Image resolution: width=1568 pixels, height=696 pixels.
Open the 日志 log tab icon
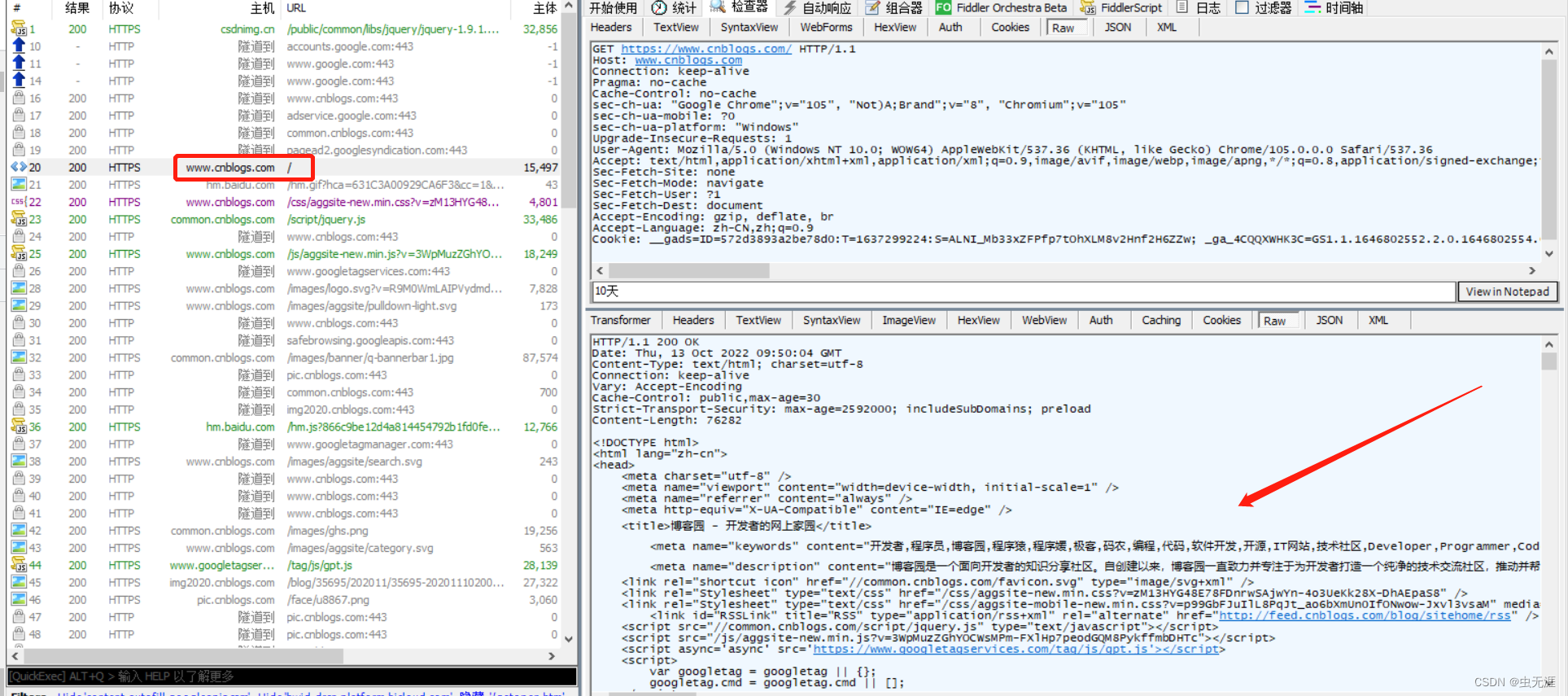(x=1182, y=7)
